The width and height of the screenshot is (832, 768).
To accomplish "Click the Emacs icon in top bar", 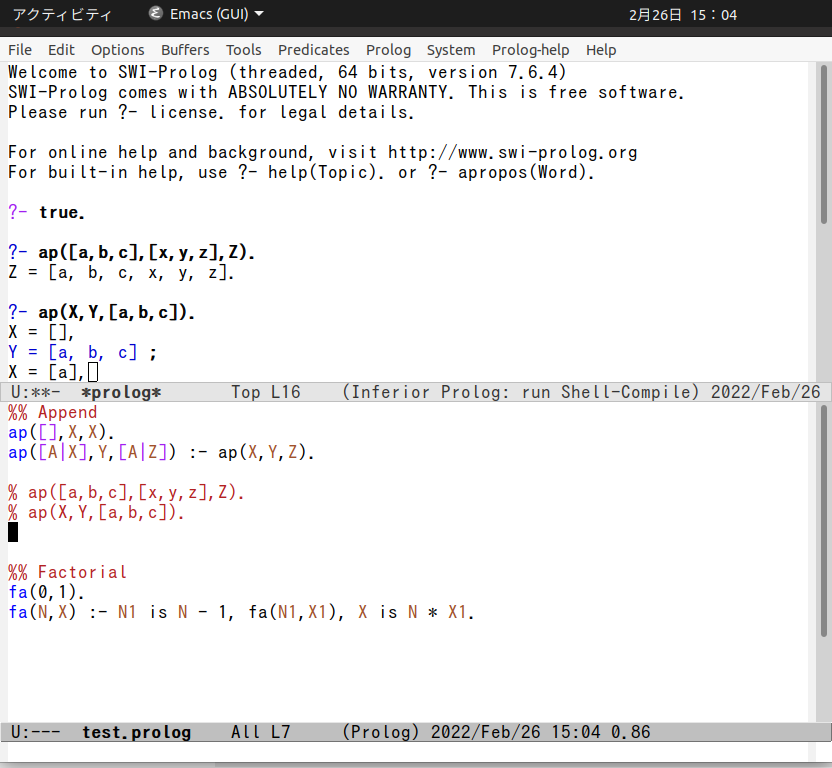I will pyautogui.click(x=155, y=13).
